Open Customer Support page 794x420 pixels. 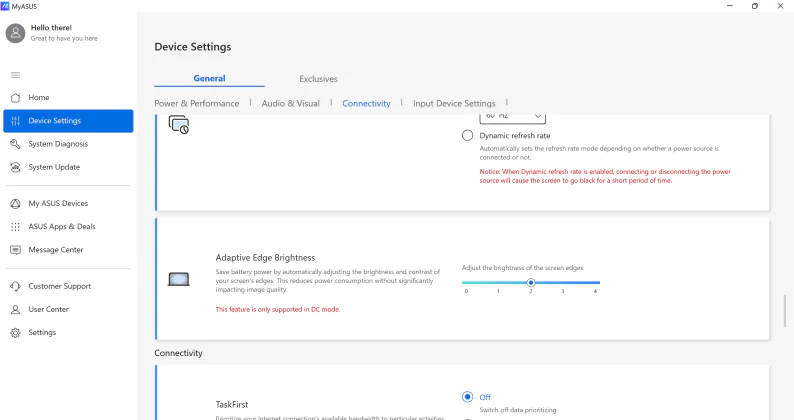click(x=68, y=286)
